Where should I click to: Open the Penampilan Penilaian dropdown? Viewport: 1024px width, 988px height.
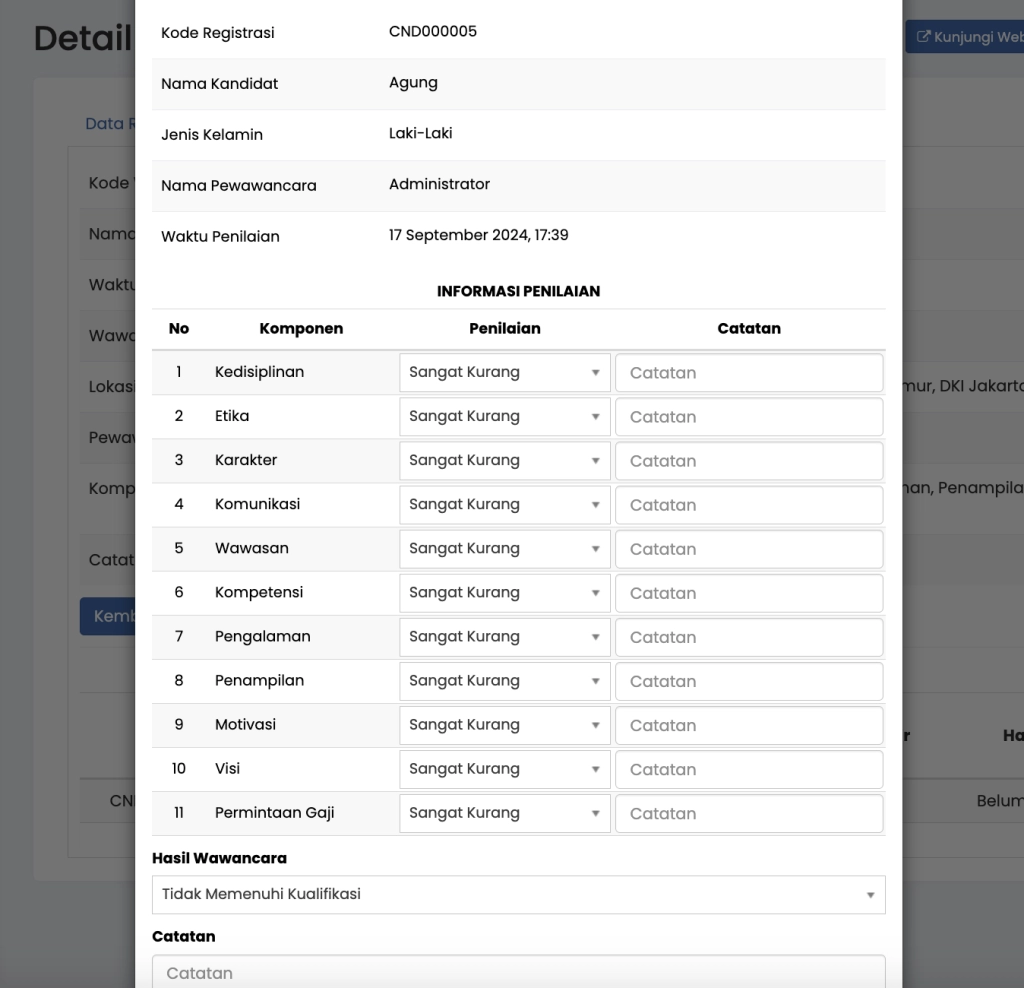[x=504, y=680]
